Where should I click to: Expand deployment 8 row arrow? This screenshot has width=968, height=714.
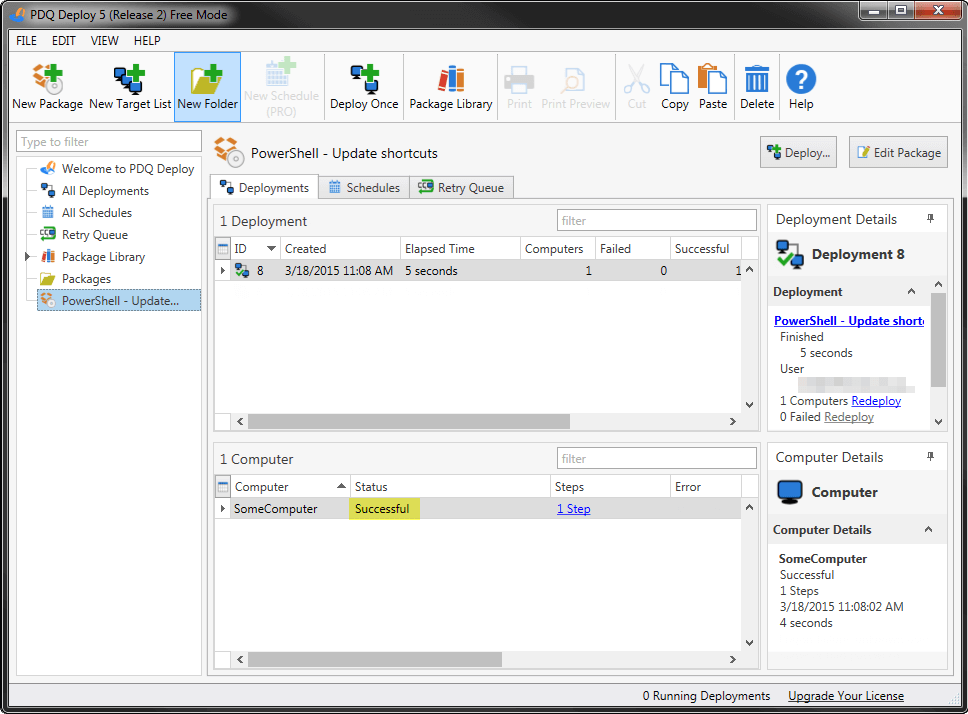coord(223,270)
